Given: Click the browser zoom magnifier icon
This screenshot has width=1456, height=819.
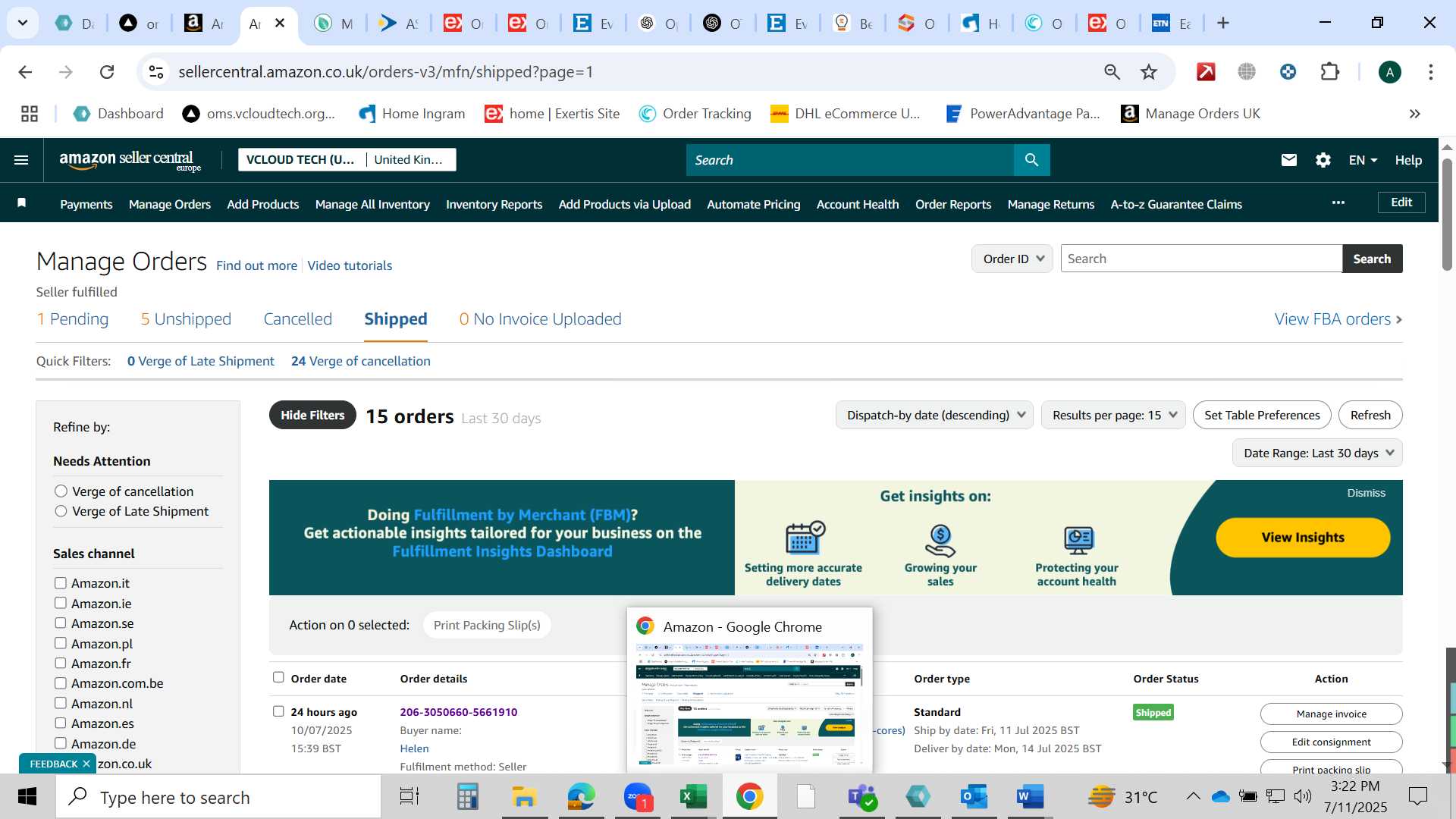Looking at the screenshot, I should point(1112,72).
